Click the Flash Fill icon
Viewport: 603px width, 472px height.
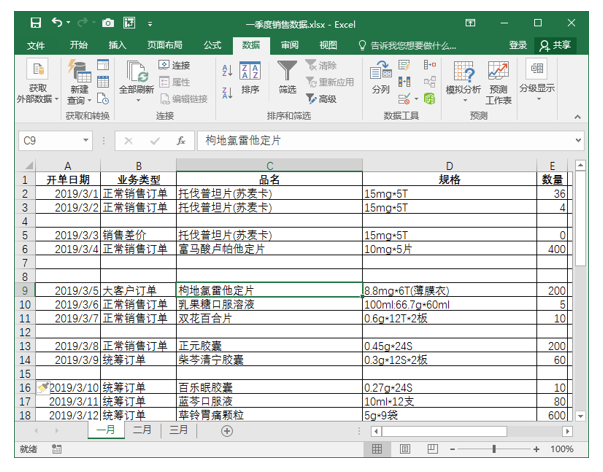tap(404, 65)
